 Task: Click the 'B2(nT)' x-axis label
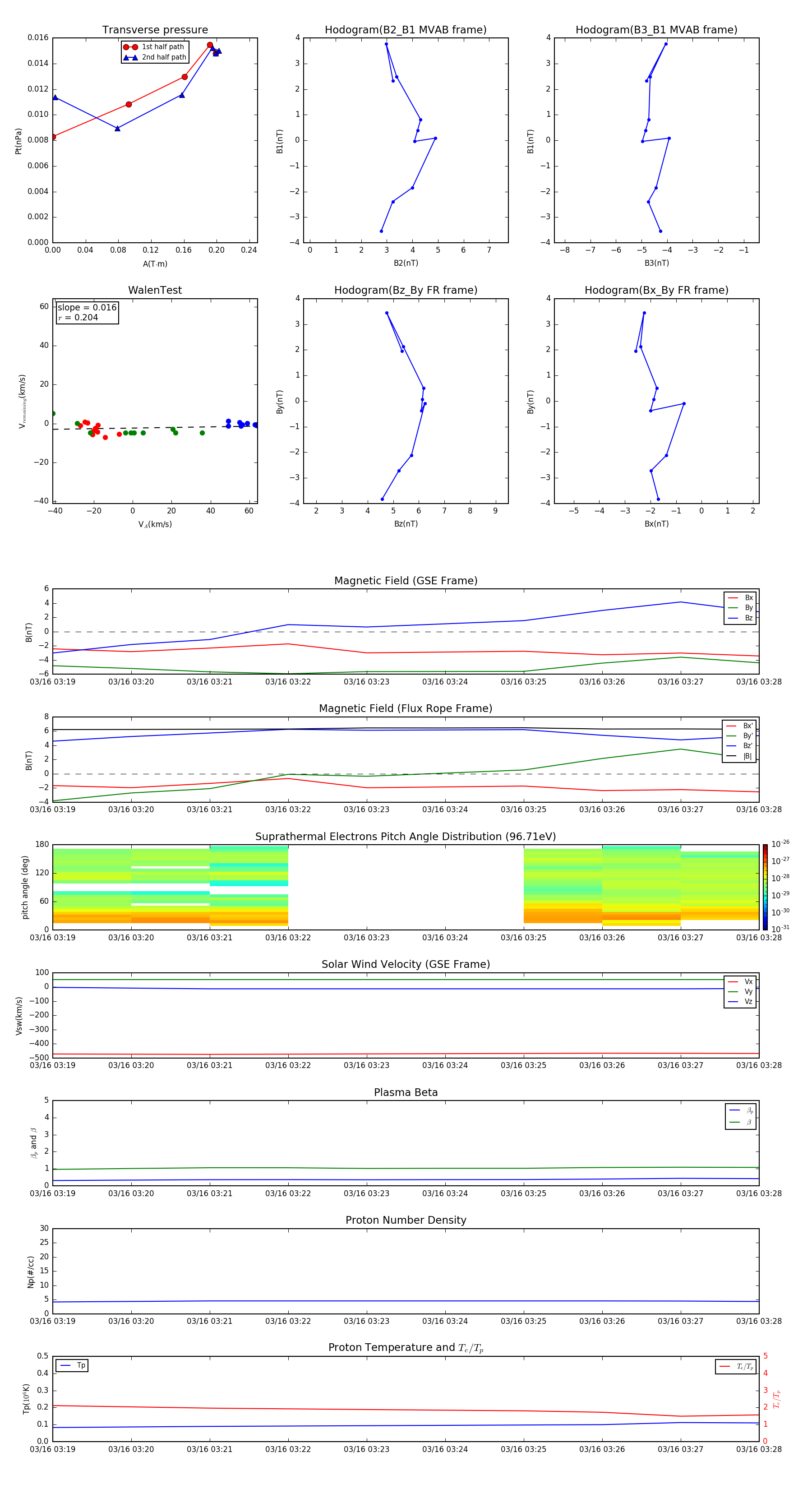click(406, 263)
